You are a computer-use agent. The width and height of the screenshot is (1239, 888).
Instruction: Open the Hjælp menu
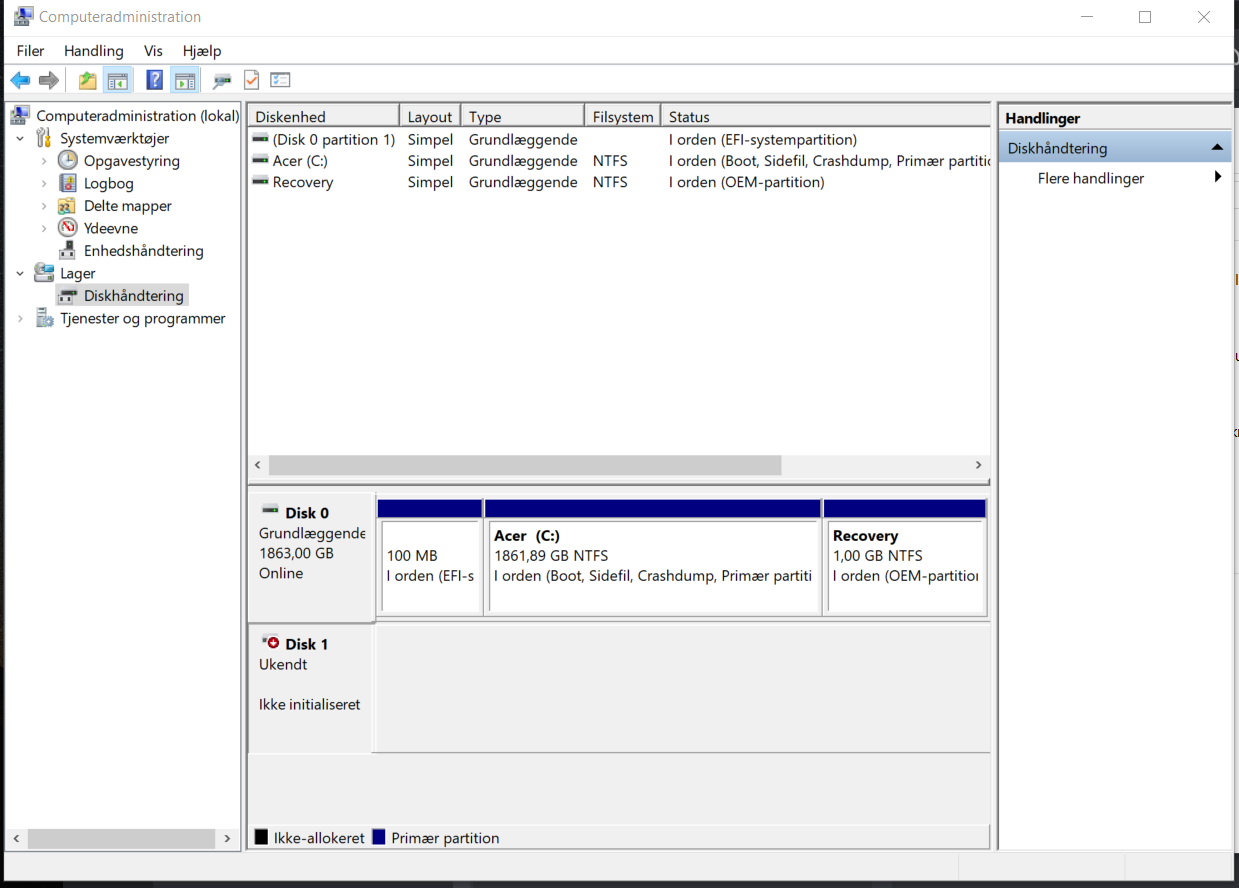[202, 51]
